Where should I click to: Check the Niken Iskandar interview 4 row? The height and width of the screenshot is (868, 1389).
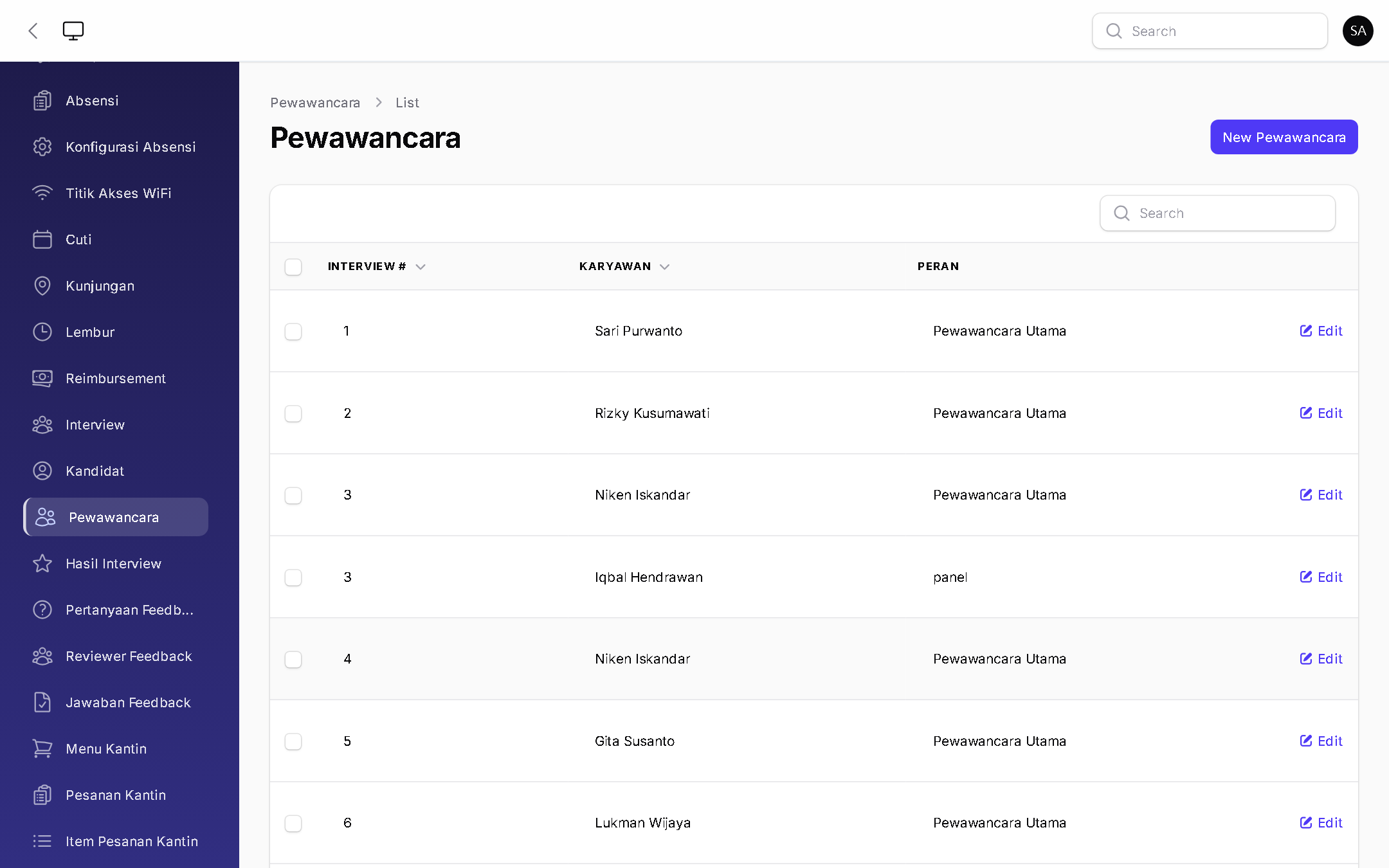(293, 660)
